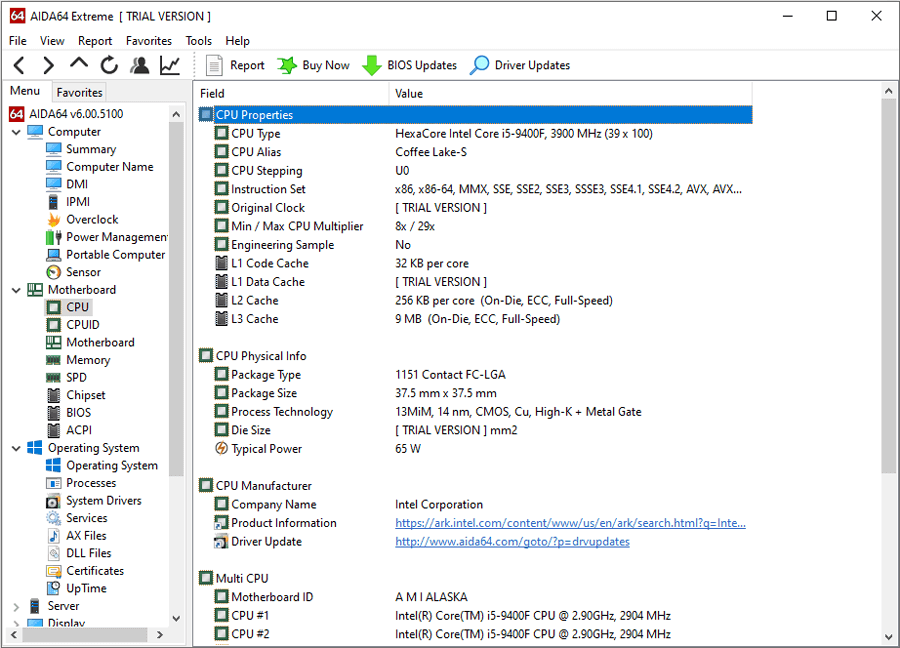Go up one level with the up arrow icon
Viewport: 900px width, 648px height.
click(79, 63)
